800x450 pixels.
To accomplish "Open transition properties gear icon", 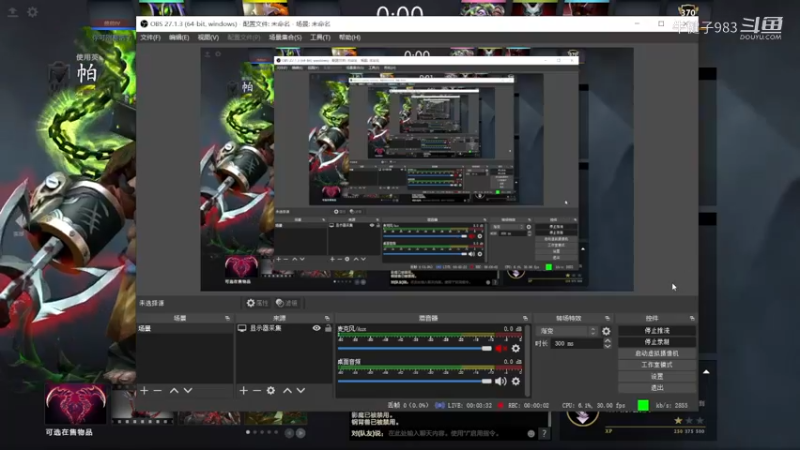I will point(606,331).
